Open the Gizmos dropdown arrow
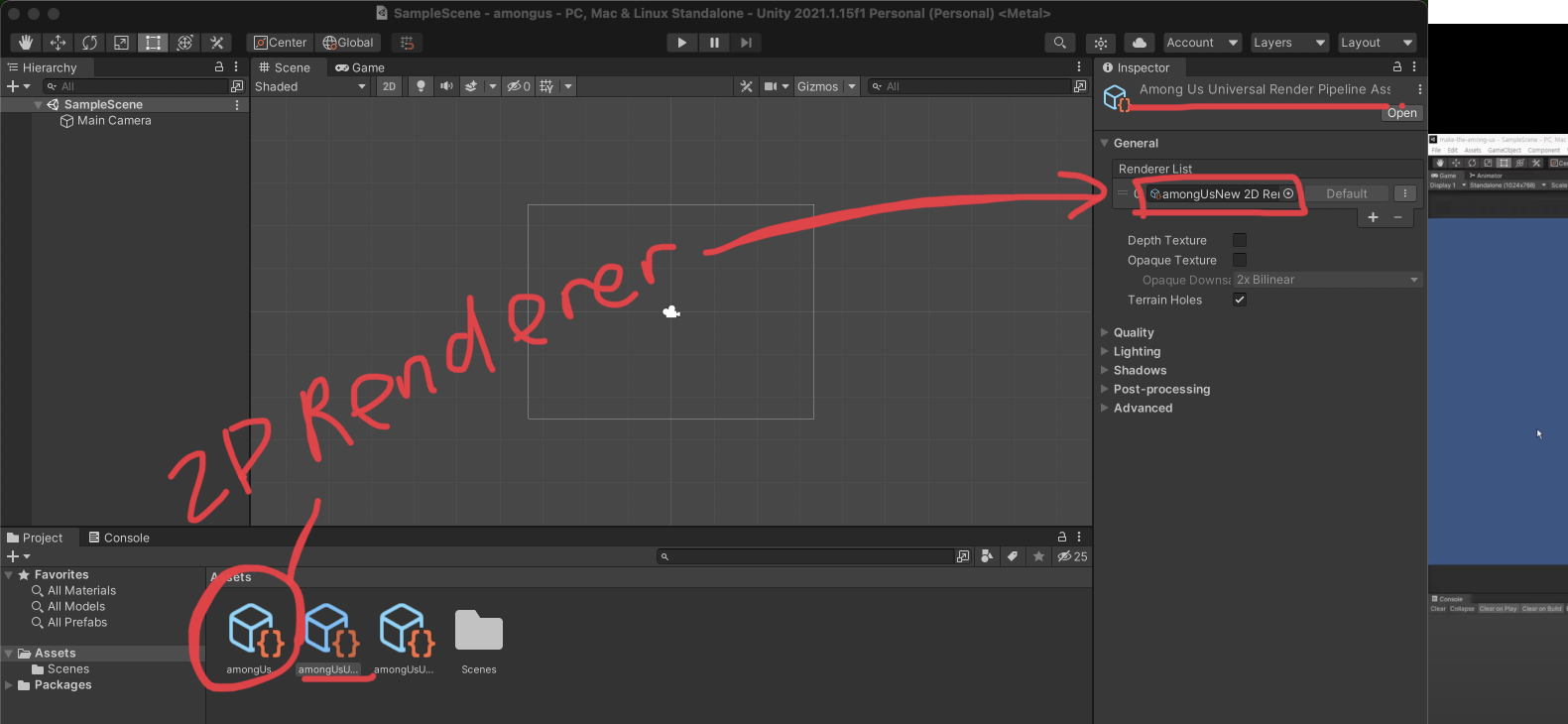The width and height of the screenshot is (1568, 724). coord(851,86)
